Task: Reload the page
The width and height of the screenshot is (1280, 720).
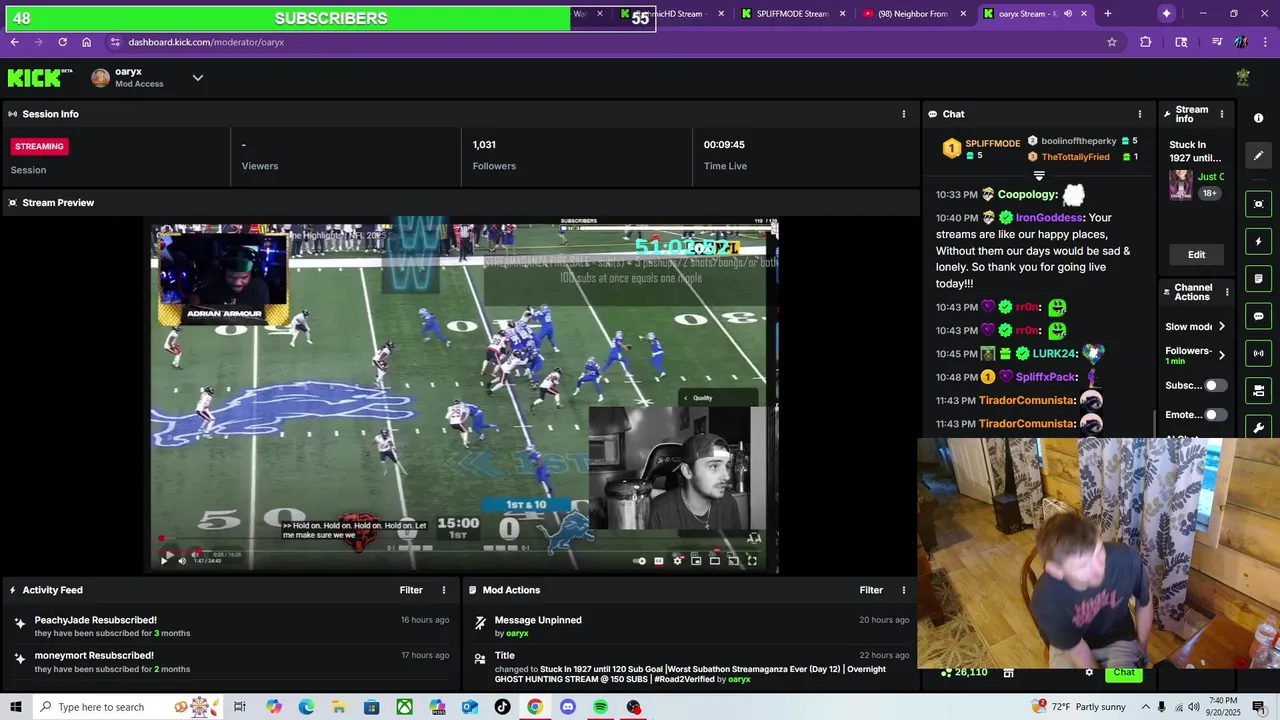Action: pos(62,42)
